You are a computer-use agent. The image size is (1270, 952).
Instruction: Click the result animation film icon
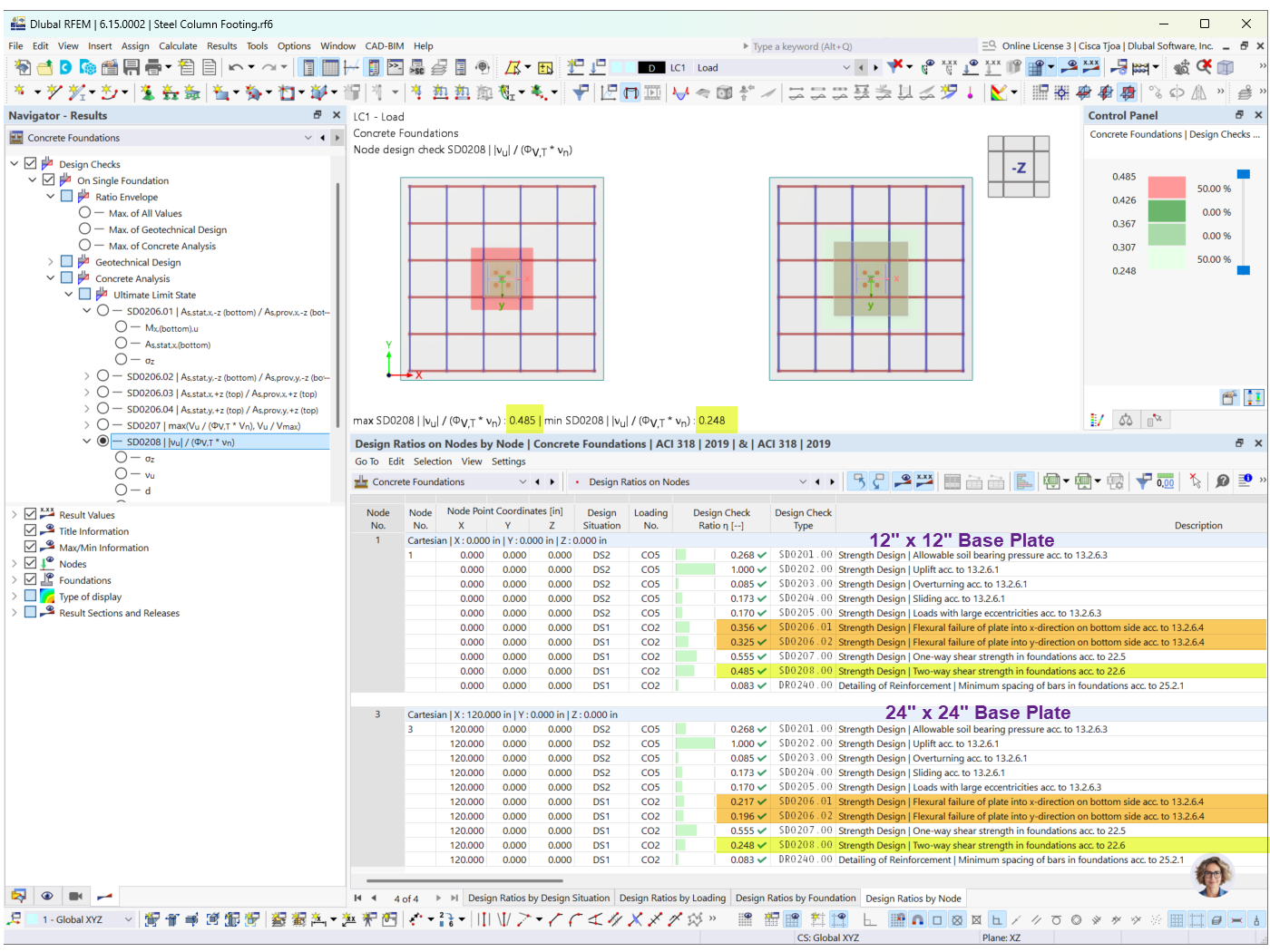652,92
